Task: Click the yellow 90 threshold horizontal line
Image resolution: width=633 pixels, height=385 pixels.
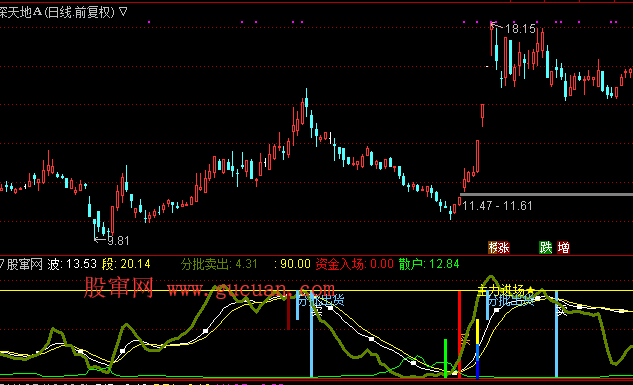Action: pos(316,291)
